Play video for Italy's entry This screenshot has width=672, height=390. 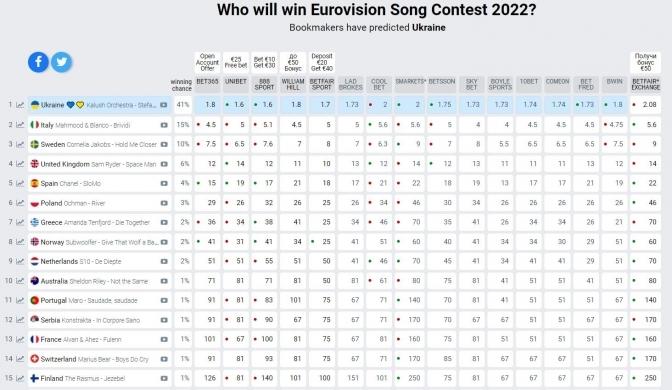(x=164, y=125)
